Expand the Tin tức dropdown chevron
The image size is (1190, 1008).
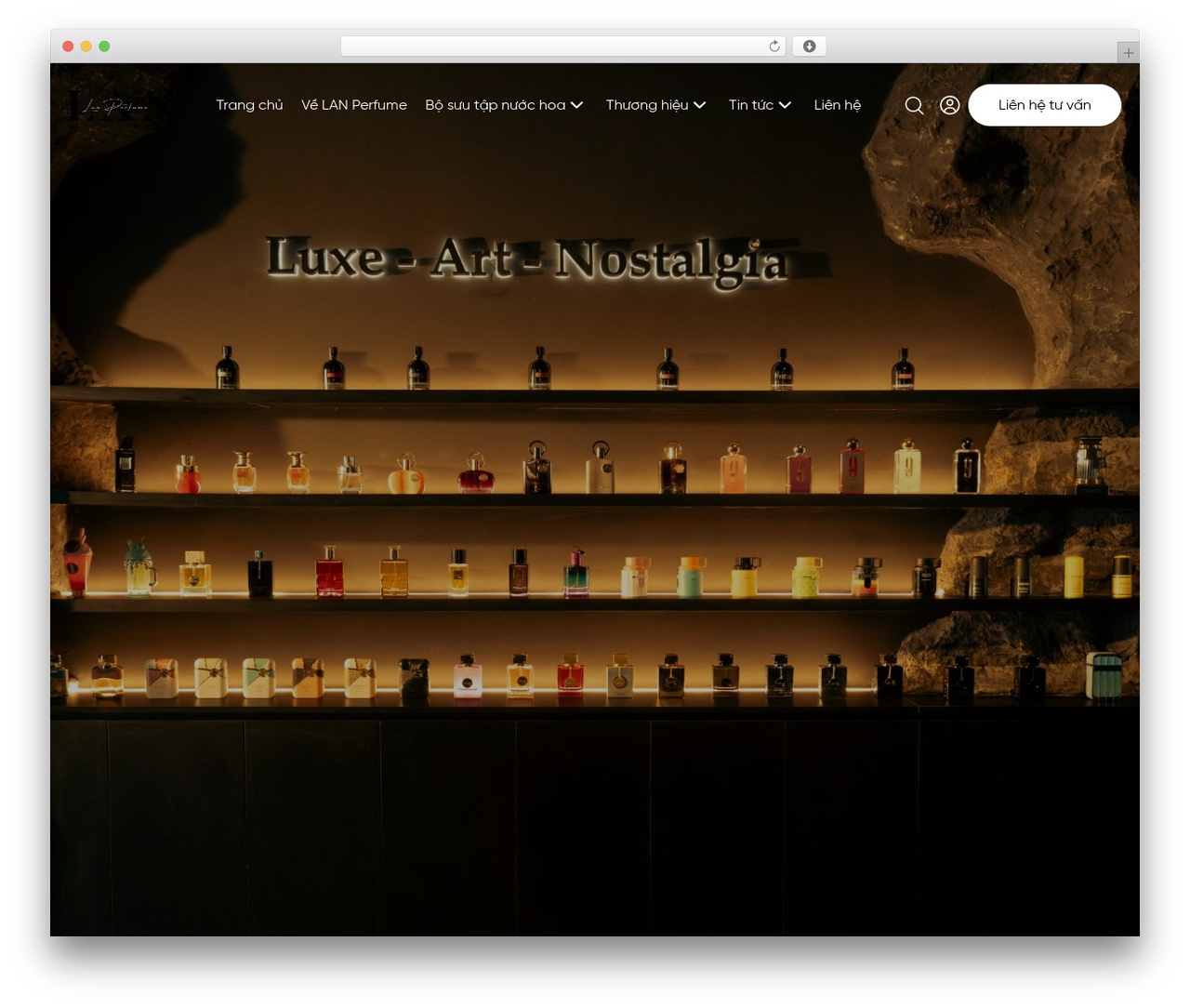click(785, 105)
